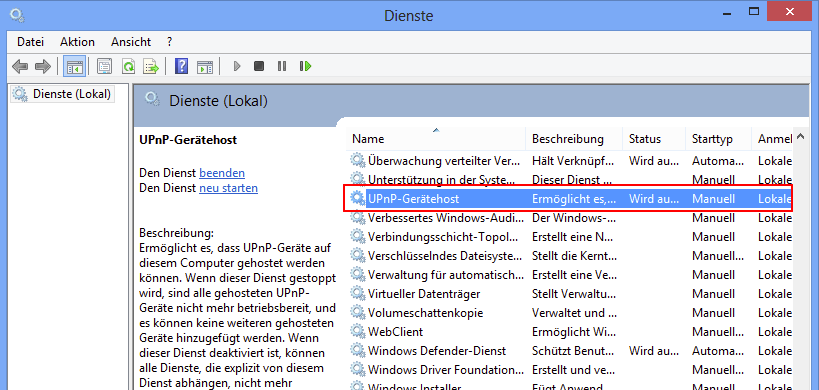The width and height of the screenshot is (819, 390).
Task: Select the Verbindungsschicht-Topol... service
Action: [444, 237]
